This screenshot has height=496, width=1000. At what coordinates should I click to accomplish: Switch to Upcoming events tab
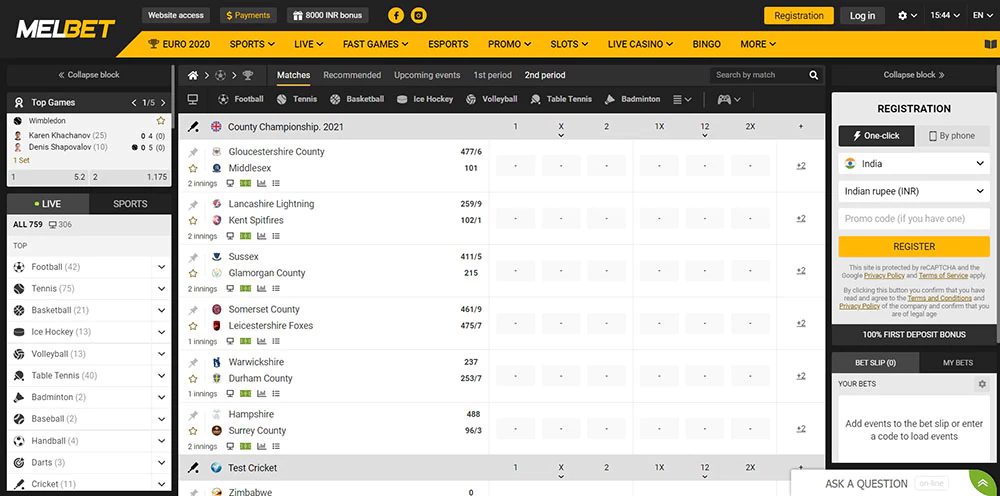(x=427, y=75)
